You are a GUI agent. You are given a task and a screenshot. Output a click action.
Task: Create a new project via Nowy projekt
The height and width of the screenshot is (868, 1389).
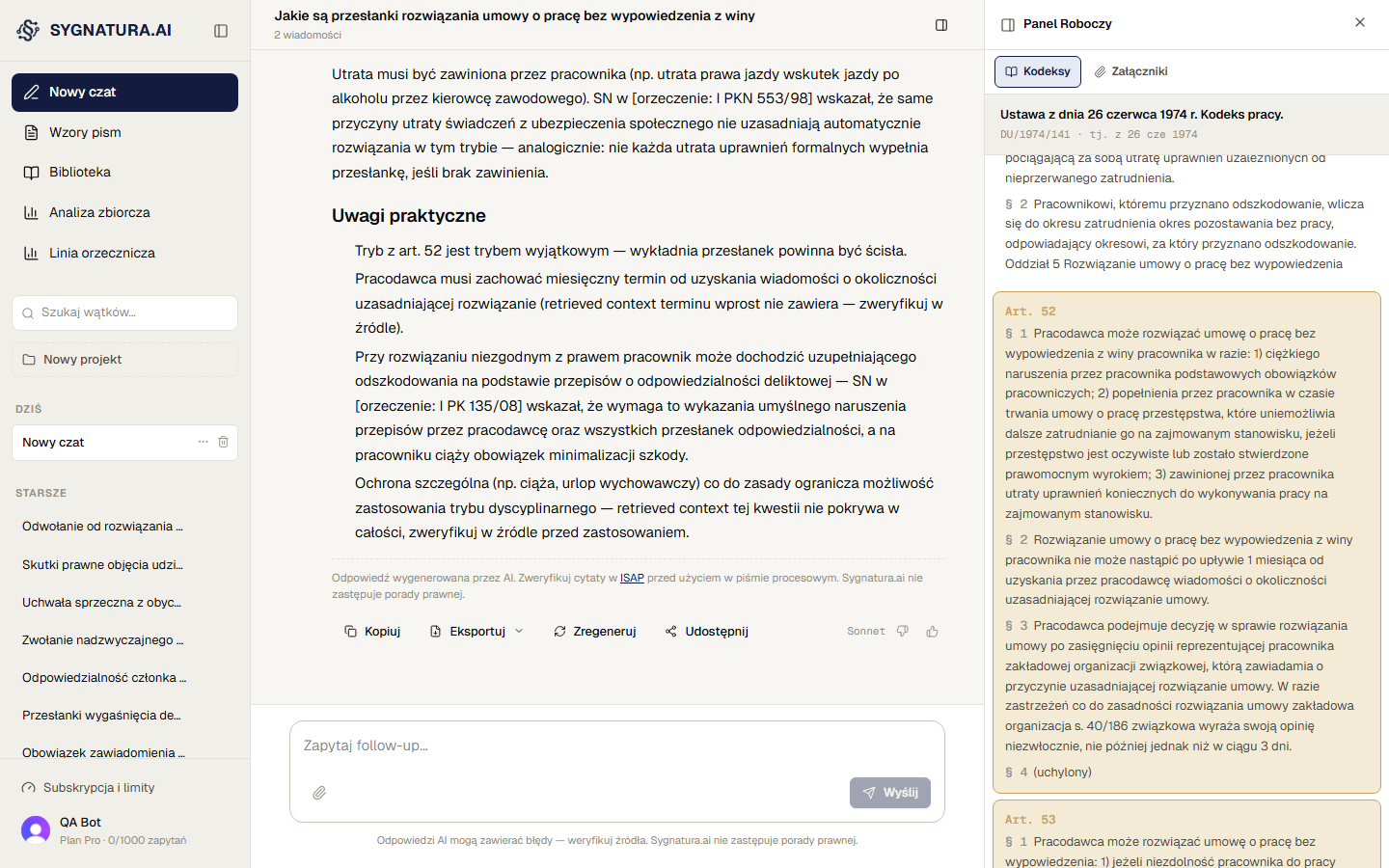(124, 360)
